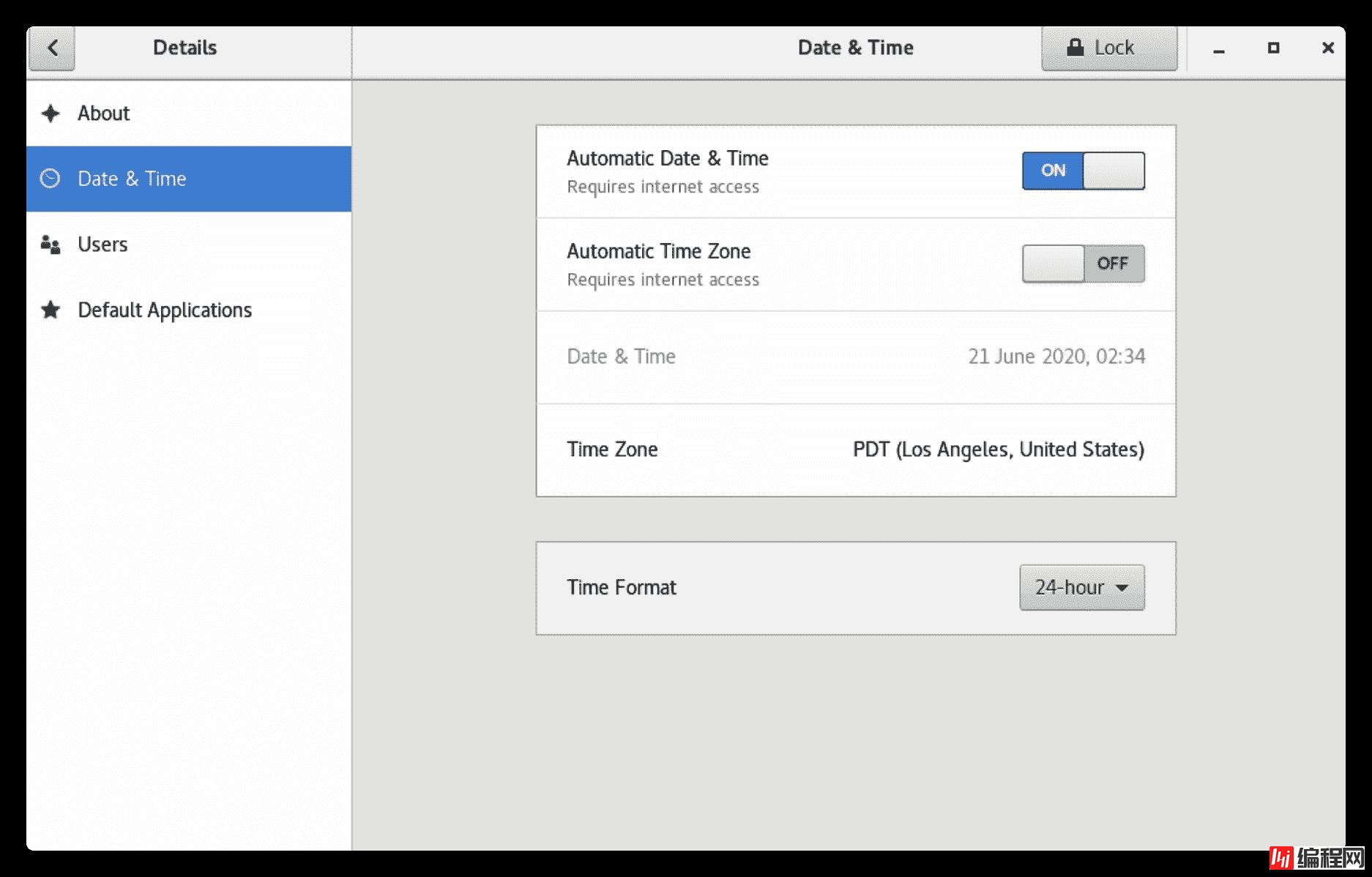
Task: Click the star icon beside Default Applications
Action: (x=51, y=310)
